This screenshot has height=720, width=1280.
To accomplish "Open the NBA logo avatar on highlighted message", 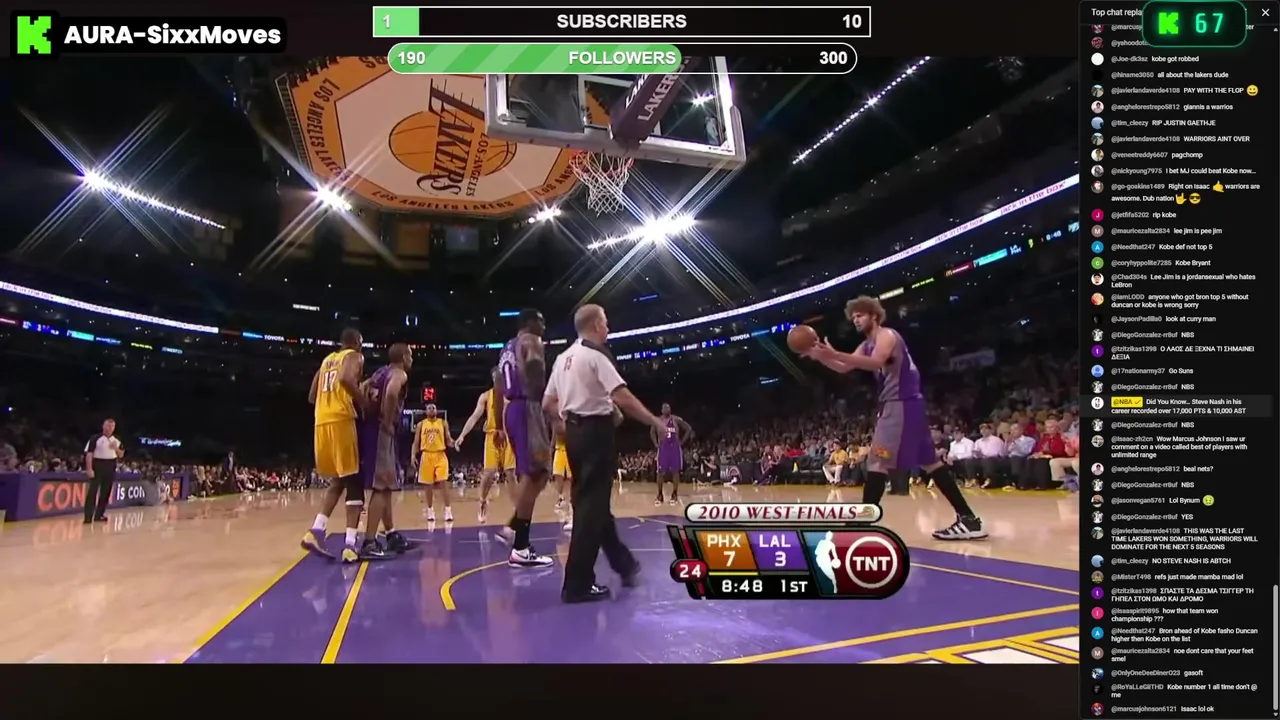I will tap(1097, 402).
